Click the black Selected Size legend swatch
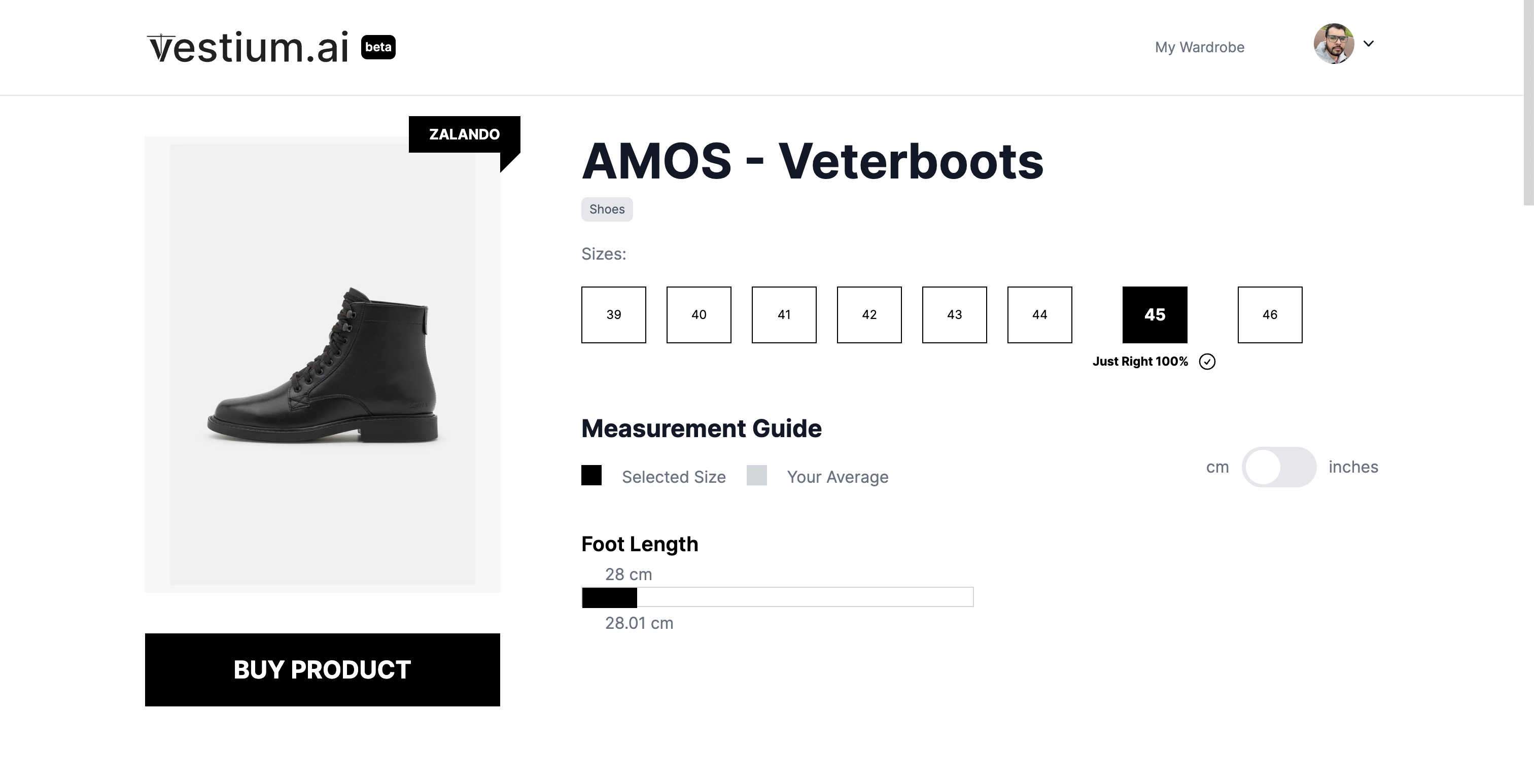 (591, 475)
